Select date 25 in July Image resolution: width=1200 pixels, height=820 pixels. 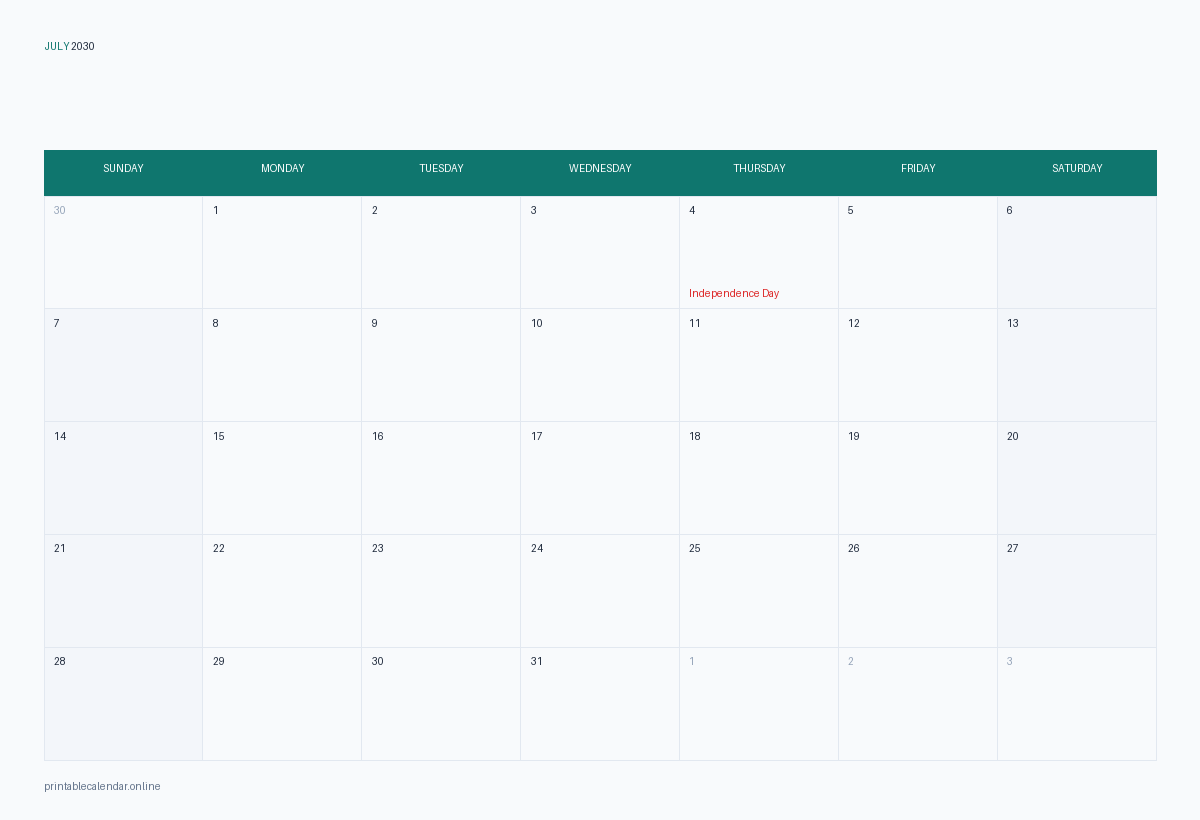(x=759, y=591)
